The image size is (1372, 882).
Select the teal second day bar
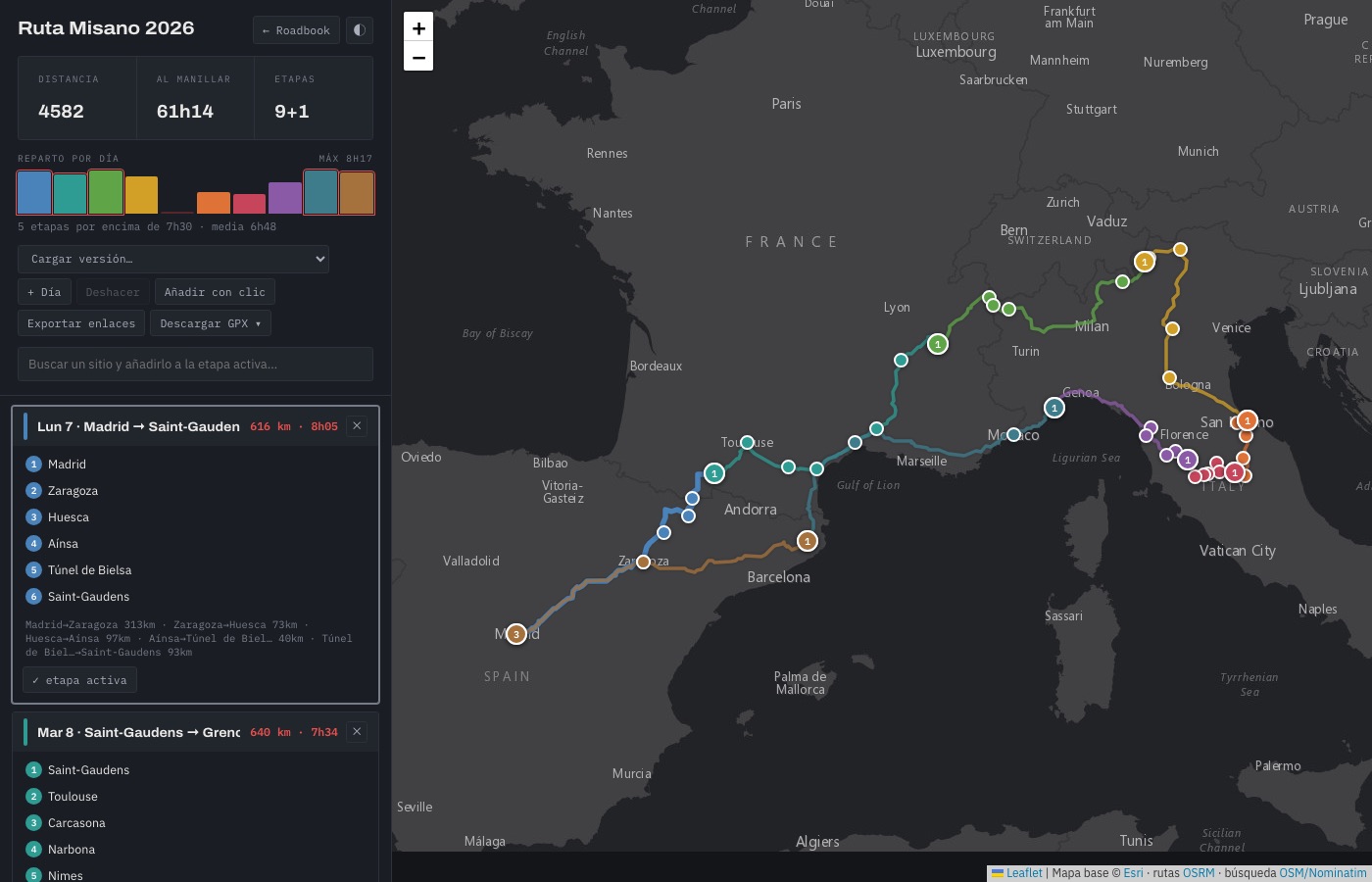tap(70, 194)
